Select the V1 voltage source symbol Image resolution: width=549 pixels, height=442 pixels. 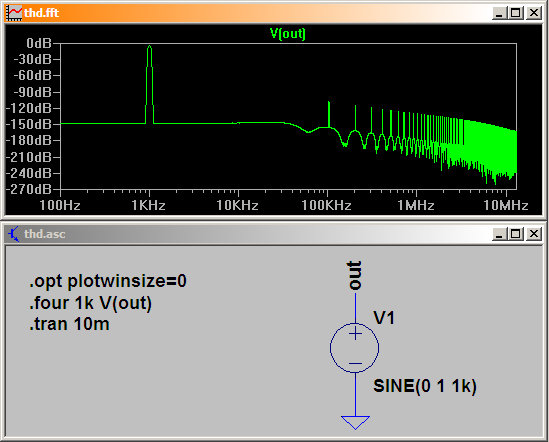pos(355,347)
